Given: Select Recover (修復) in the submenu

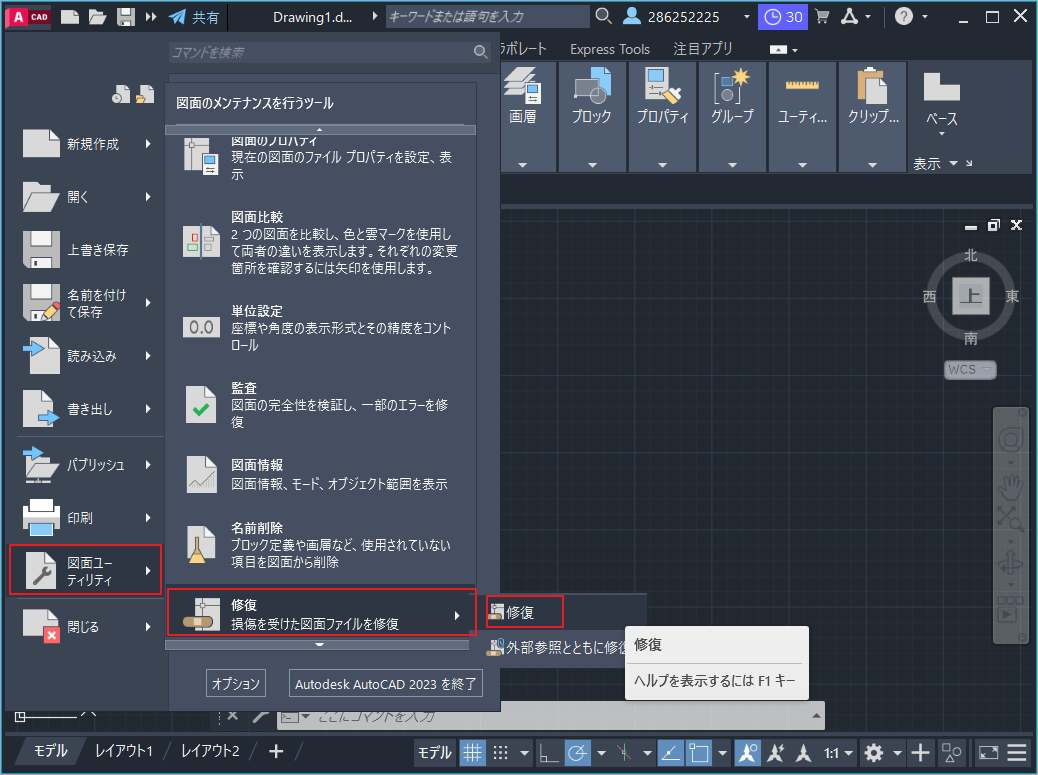Looking at the screenshot, I should [524, 612].
